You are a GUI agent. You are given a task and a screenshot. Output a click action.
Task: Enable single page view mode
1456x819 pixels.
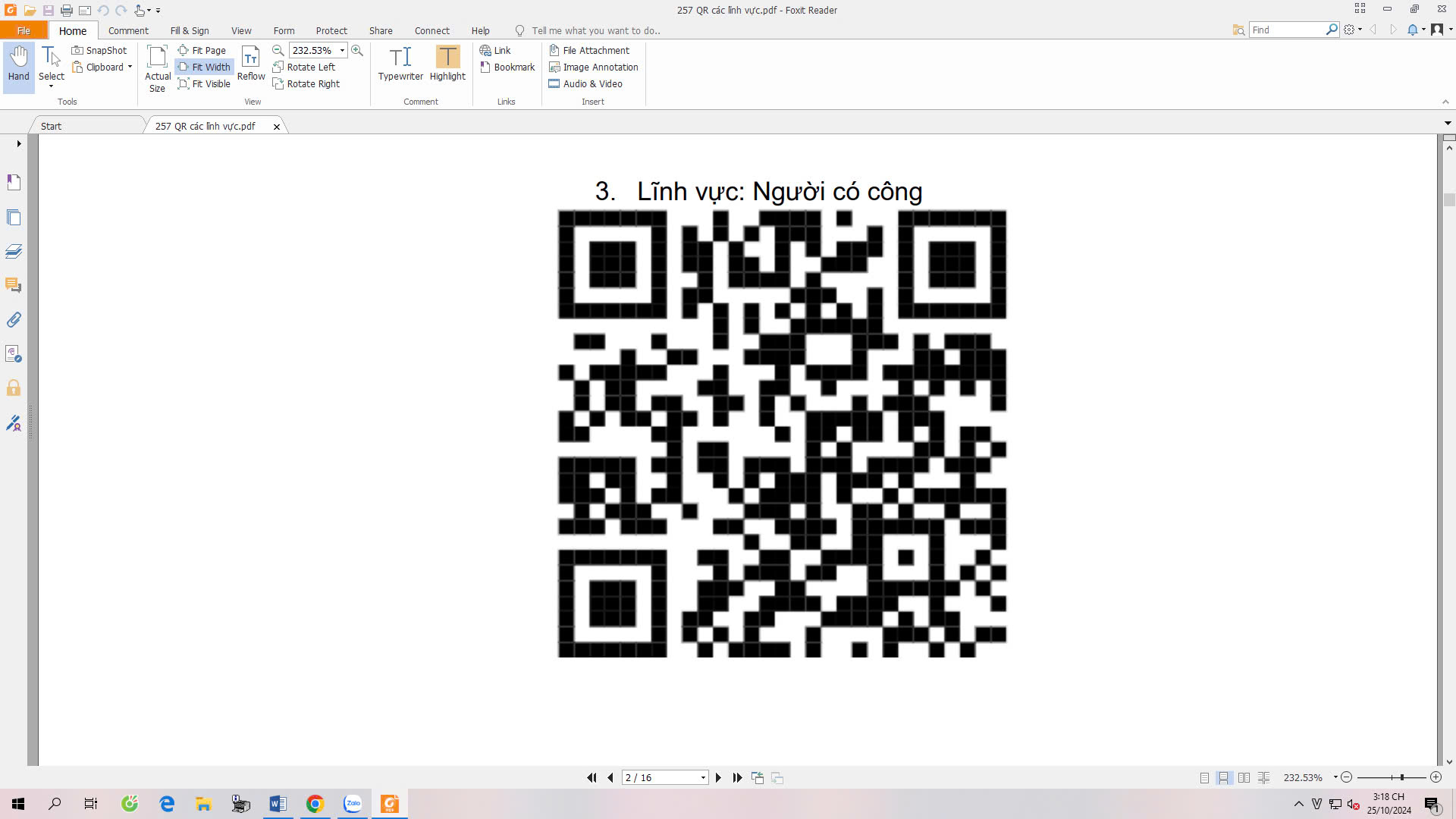tap(1204, 777)
